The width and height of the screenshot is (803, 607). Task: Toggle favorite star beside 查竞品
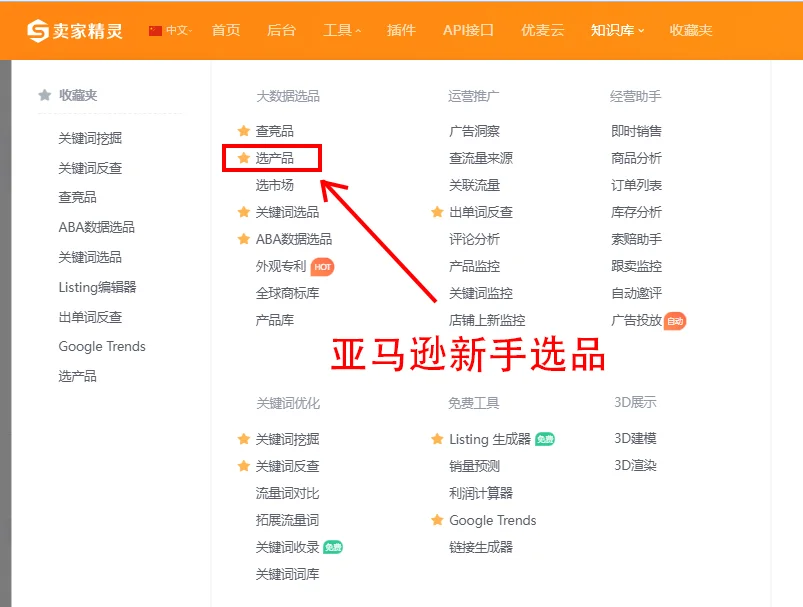point(244,131)
